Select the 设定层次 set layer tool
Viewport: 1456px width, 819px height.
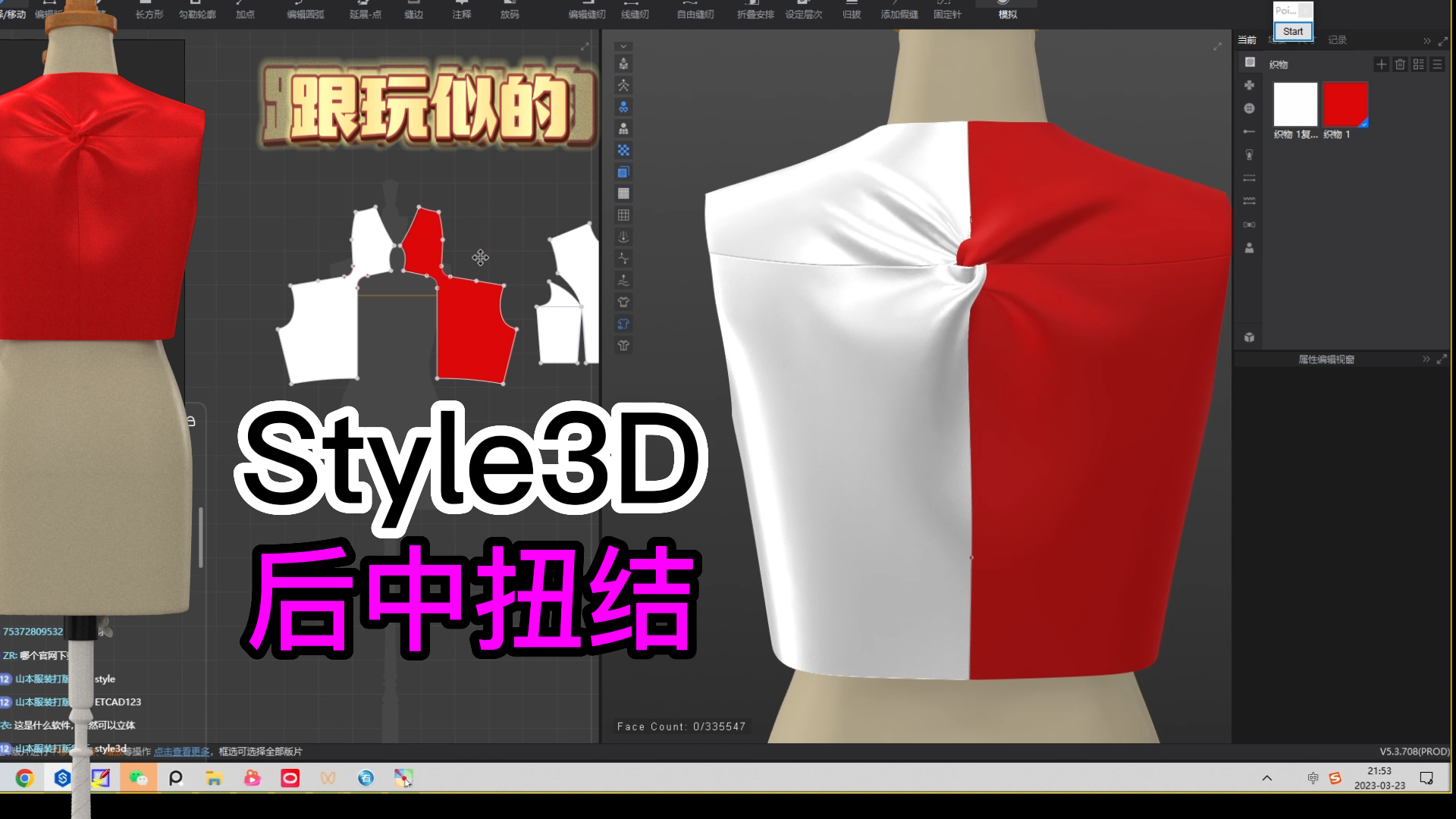point(804,11)
